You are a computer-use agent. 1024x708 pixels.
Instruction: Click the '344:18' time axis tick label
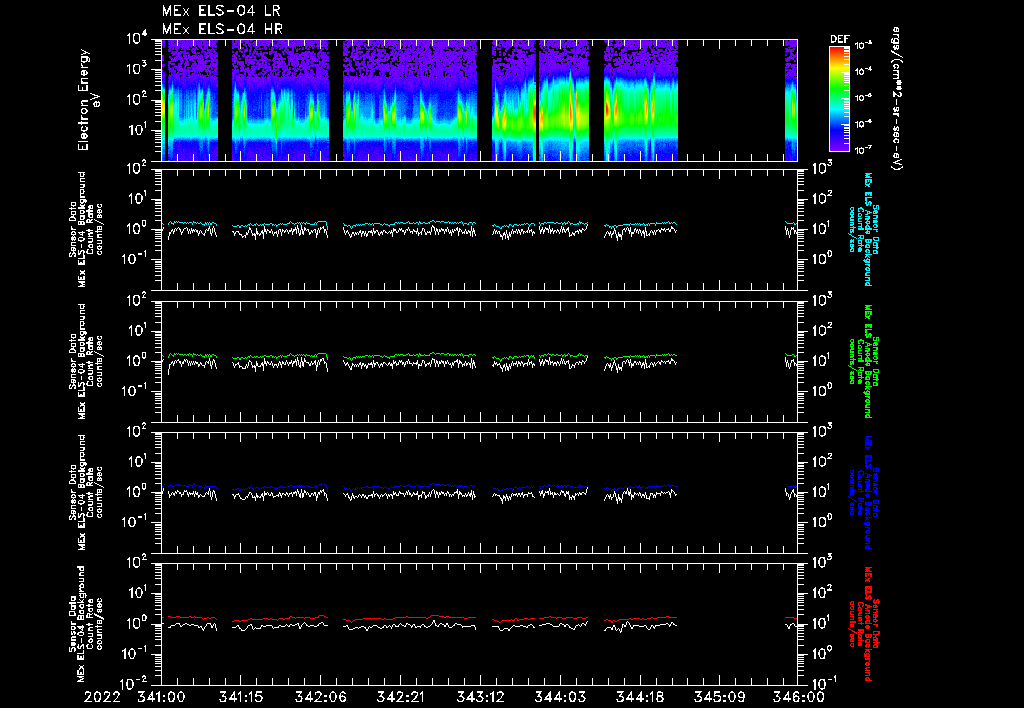[639, 698]
